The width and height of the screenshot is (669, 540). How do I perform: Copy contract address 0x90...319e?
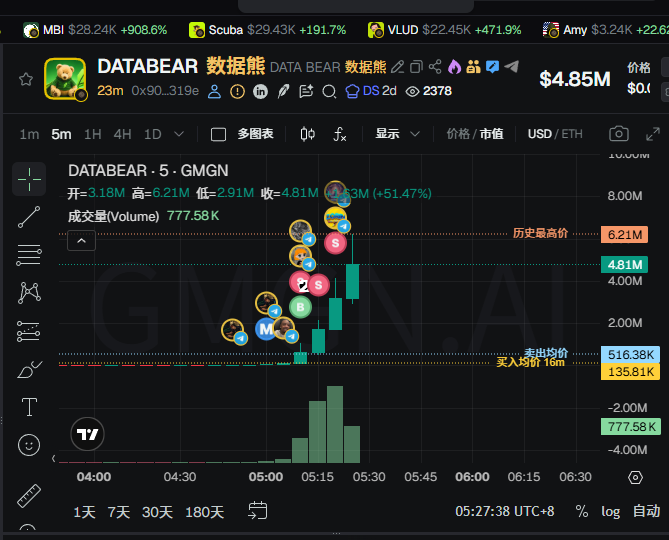pos(165,91)
